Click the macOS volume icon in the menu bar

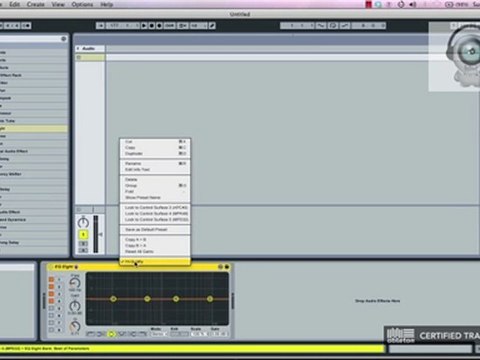(413, 5)
